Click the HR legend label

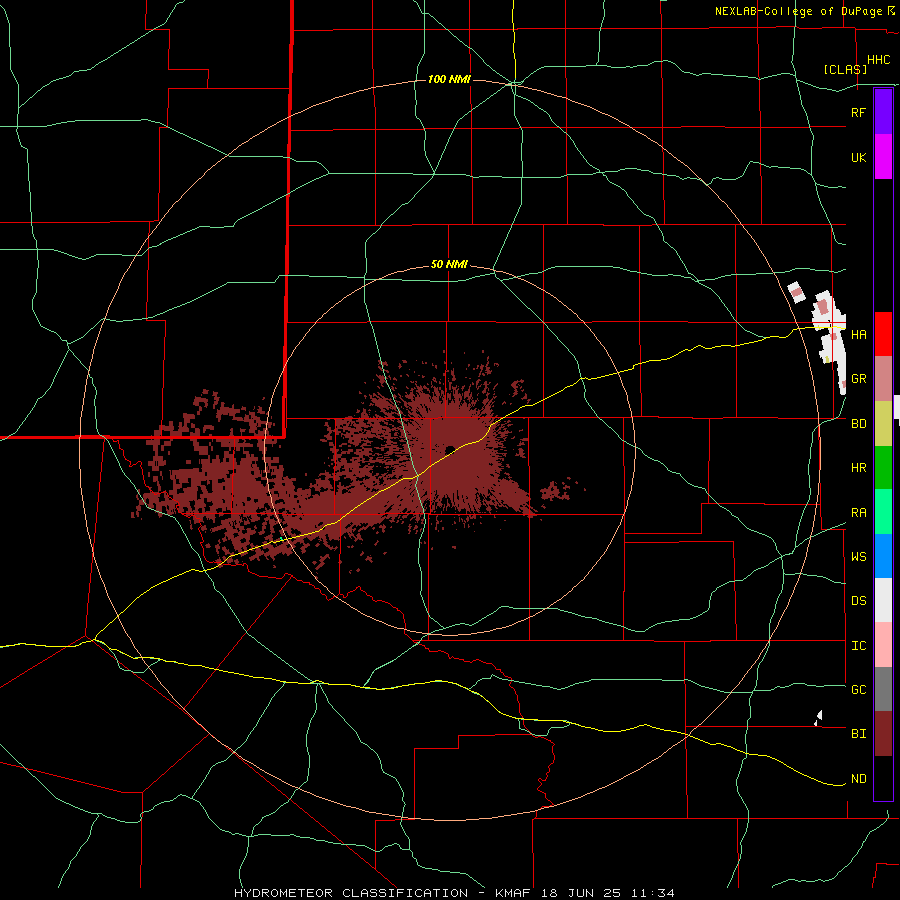pos(858,468)
